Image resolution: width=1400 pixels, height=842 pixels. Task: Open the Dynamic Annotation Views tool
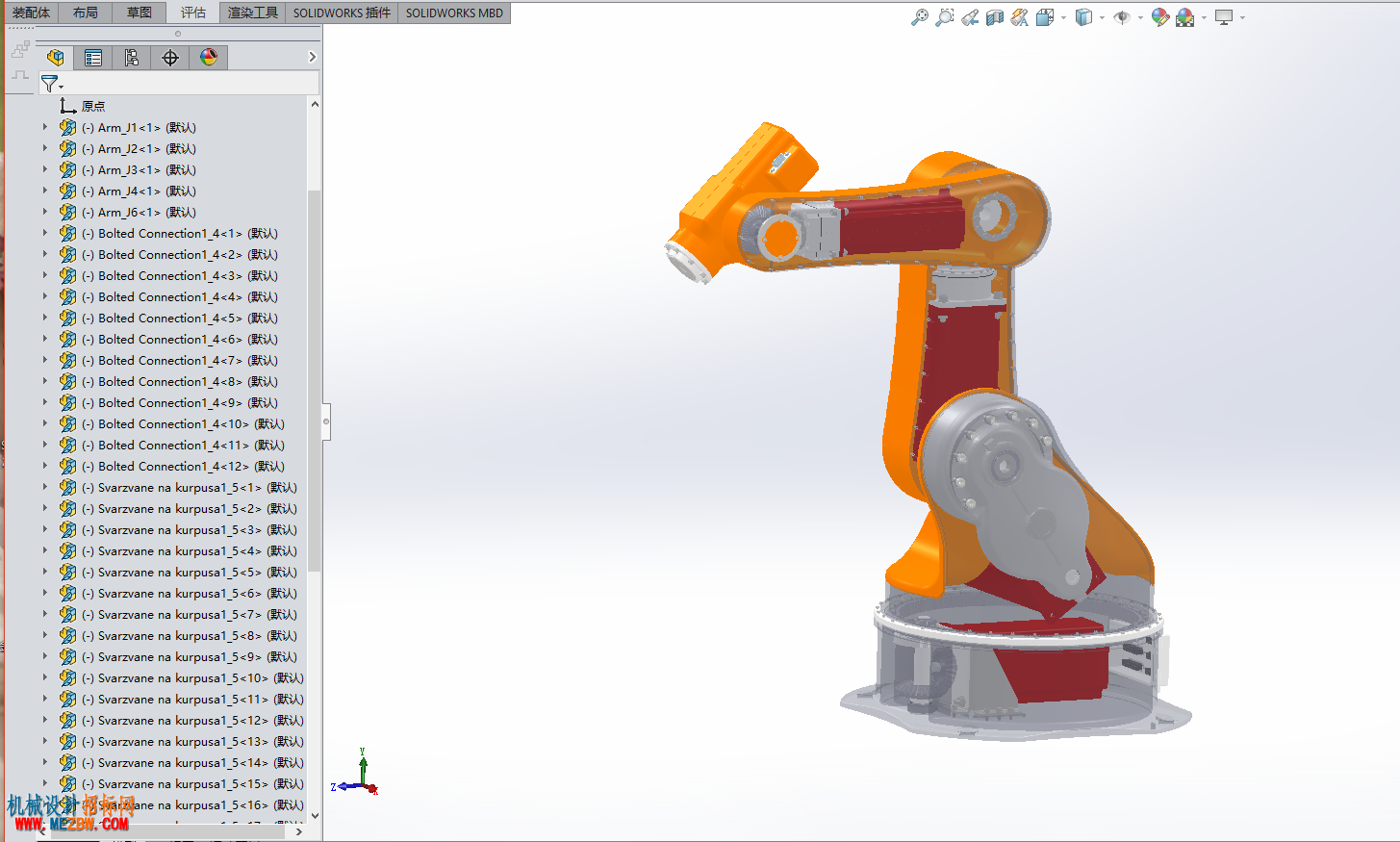(x=1020, y=16)
